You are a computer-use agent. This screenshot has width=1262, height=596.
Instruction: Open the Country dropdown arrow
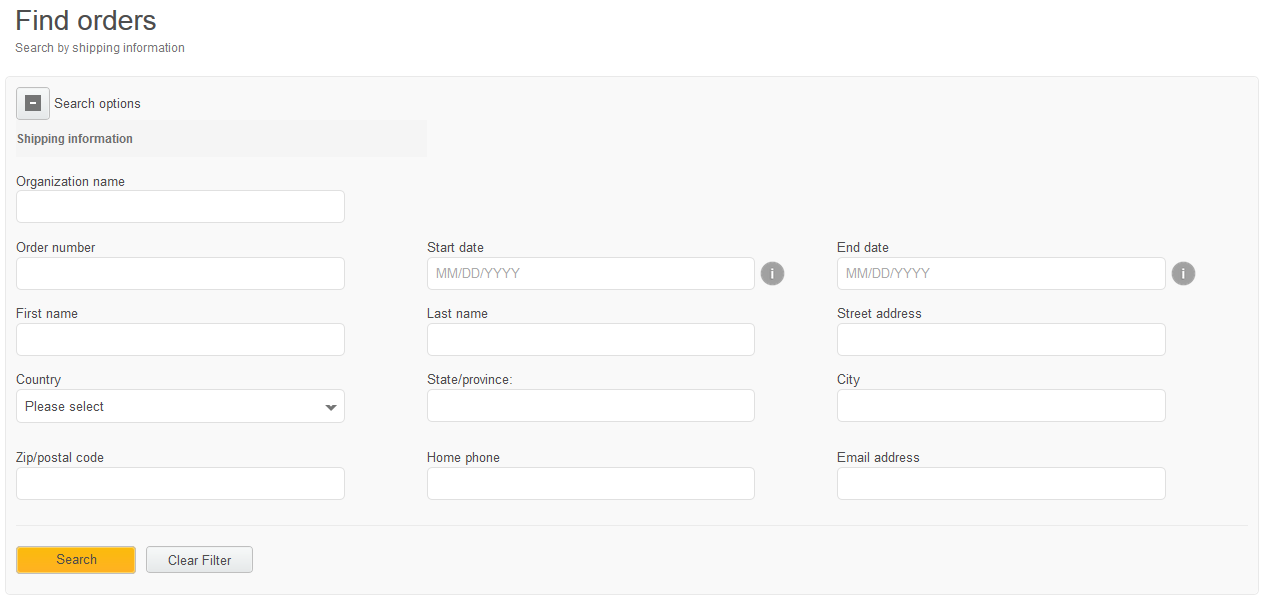click(331, 406)
